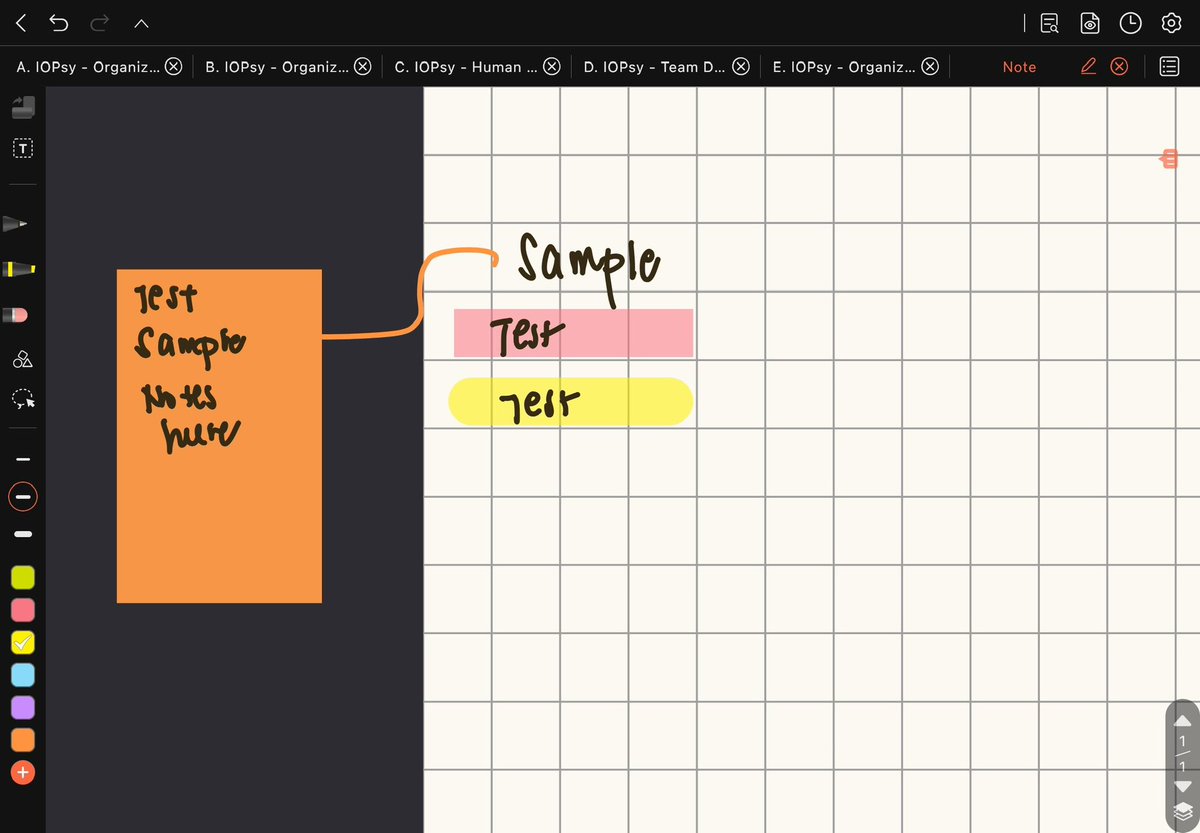Open the history clock icon

coord(1130,23)
